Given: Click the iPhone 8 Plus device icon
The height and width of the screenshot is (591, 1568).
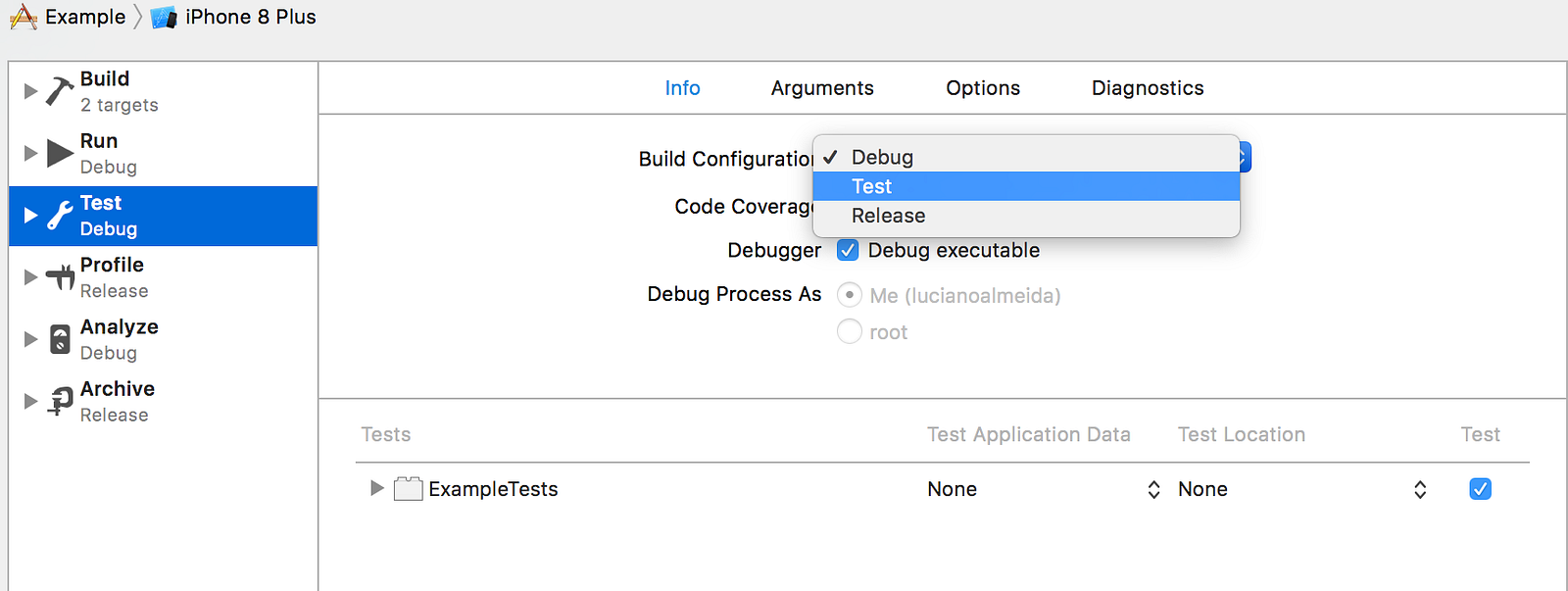Looking at the screenshot, I should [164, 18].
